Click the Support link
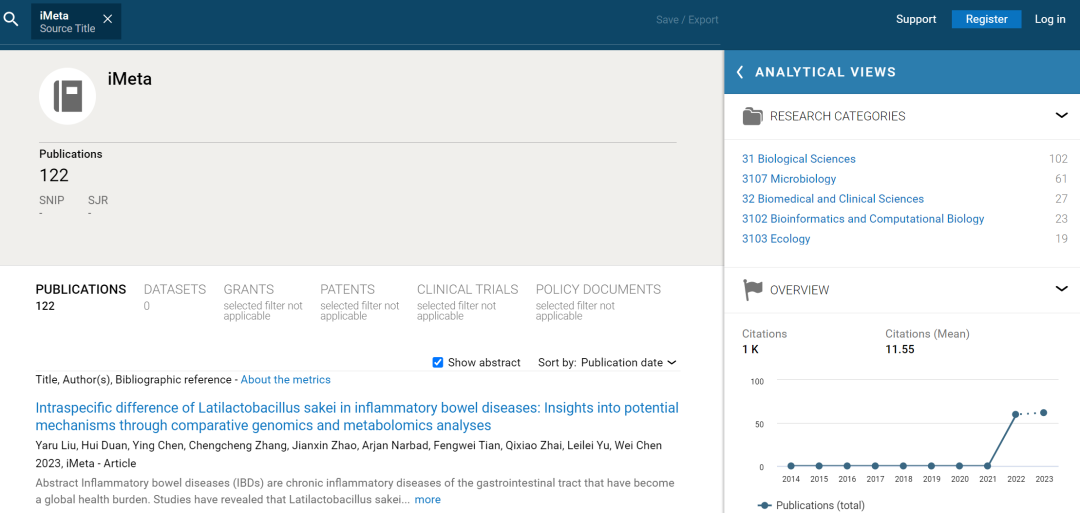 pos(916,19)
